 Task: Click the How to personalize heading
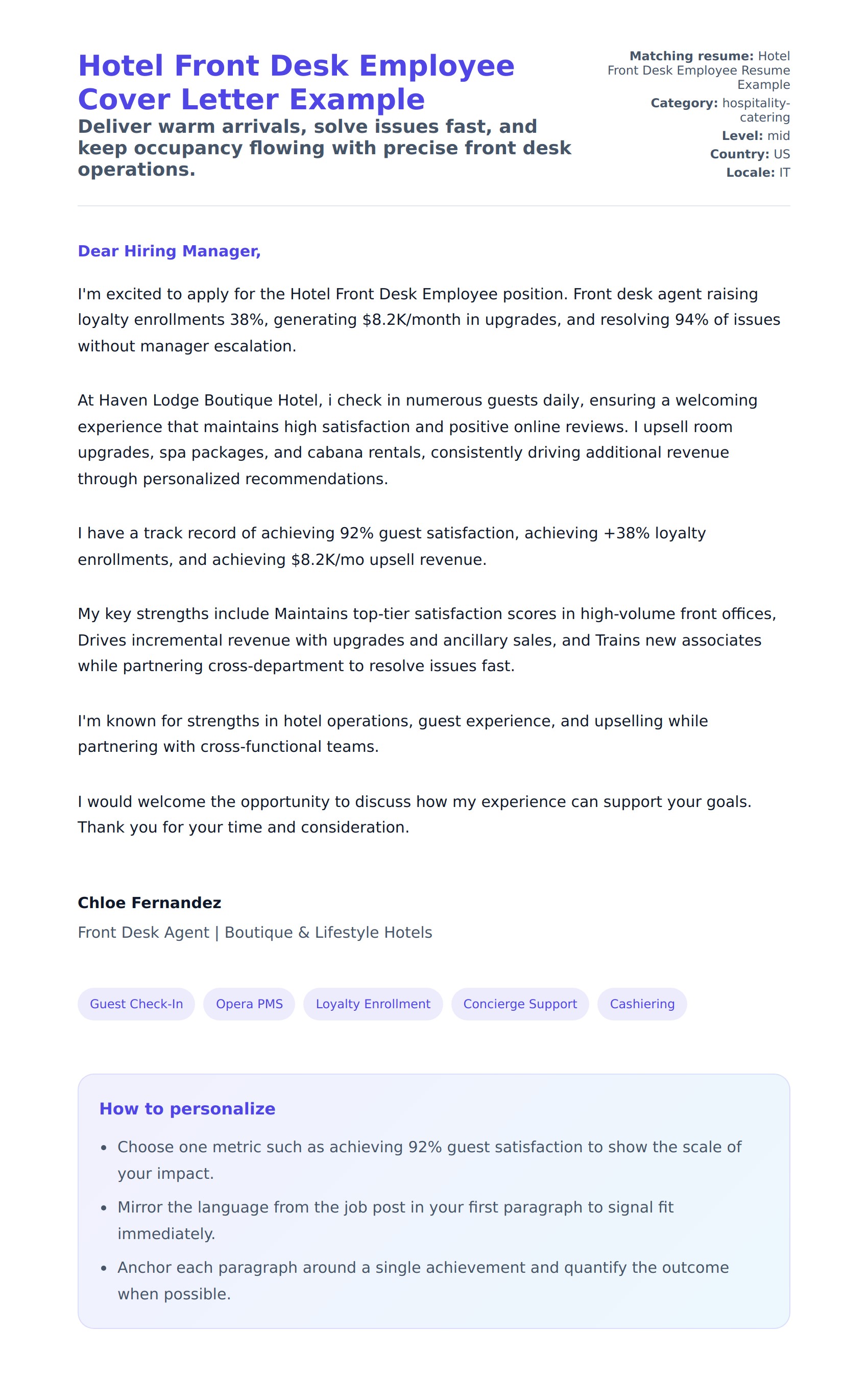coord(187,1108)
